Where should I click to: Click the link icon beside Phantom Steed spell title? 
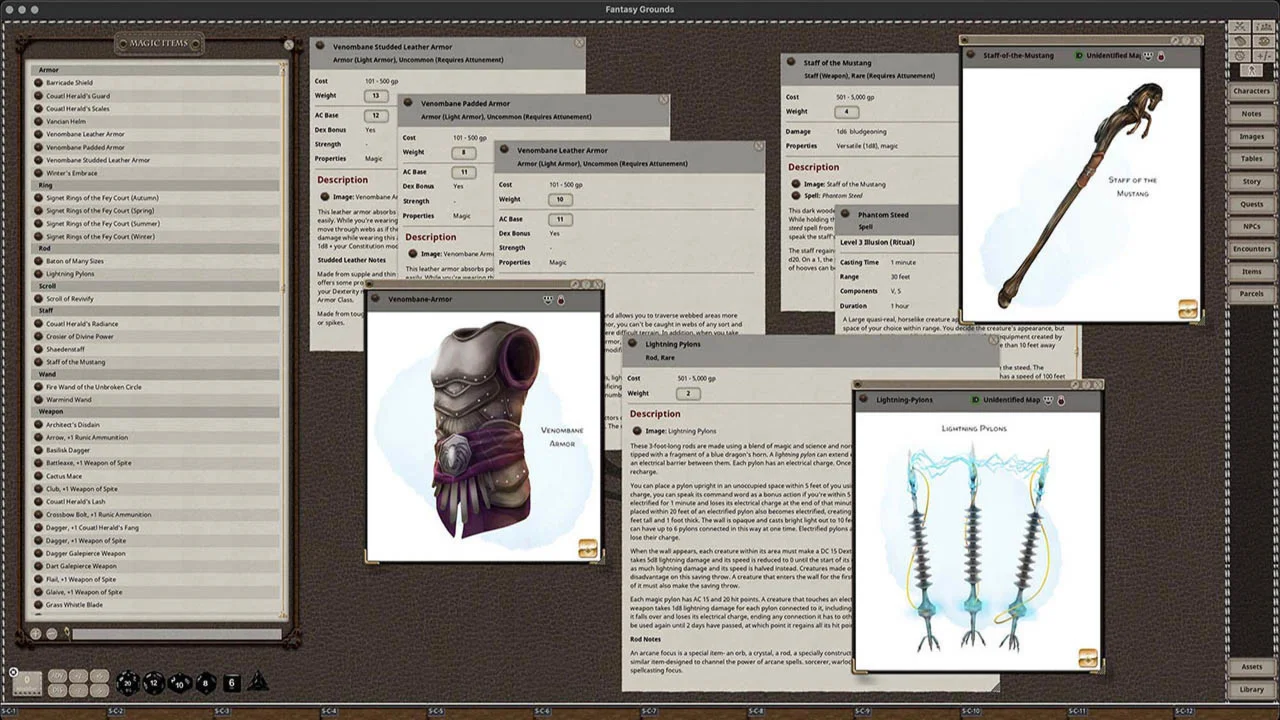point(846,215)
